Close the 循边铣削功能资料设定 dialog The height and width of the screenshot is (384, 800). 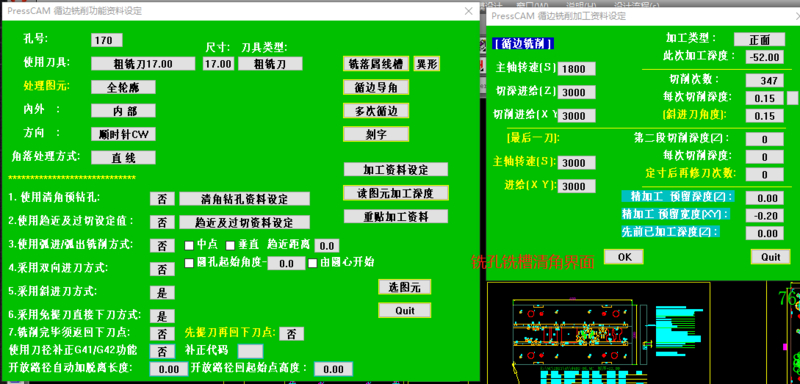468,11
